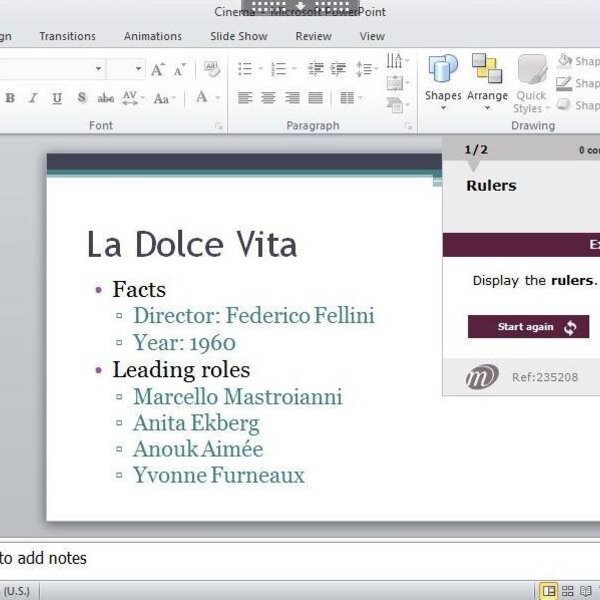Switch to Review tab
600x600 pixels.
[x=313, y=36]
